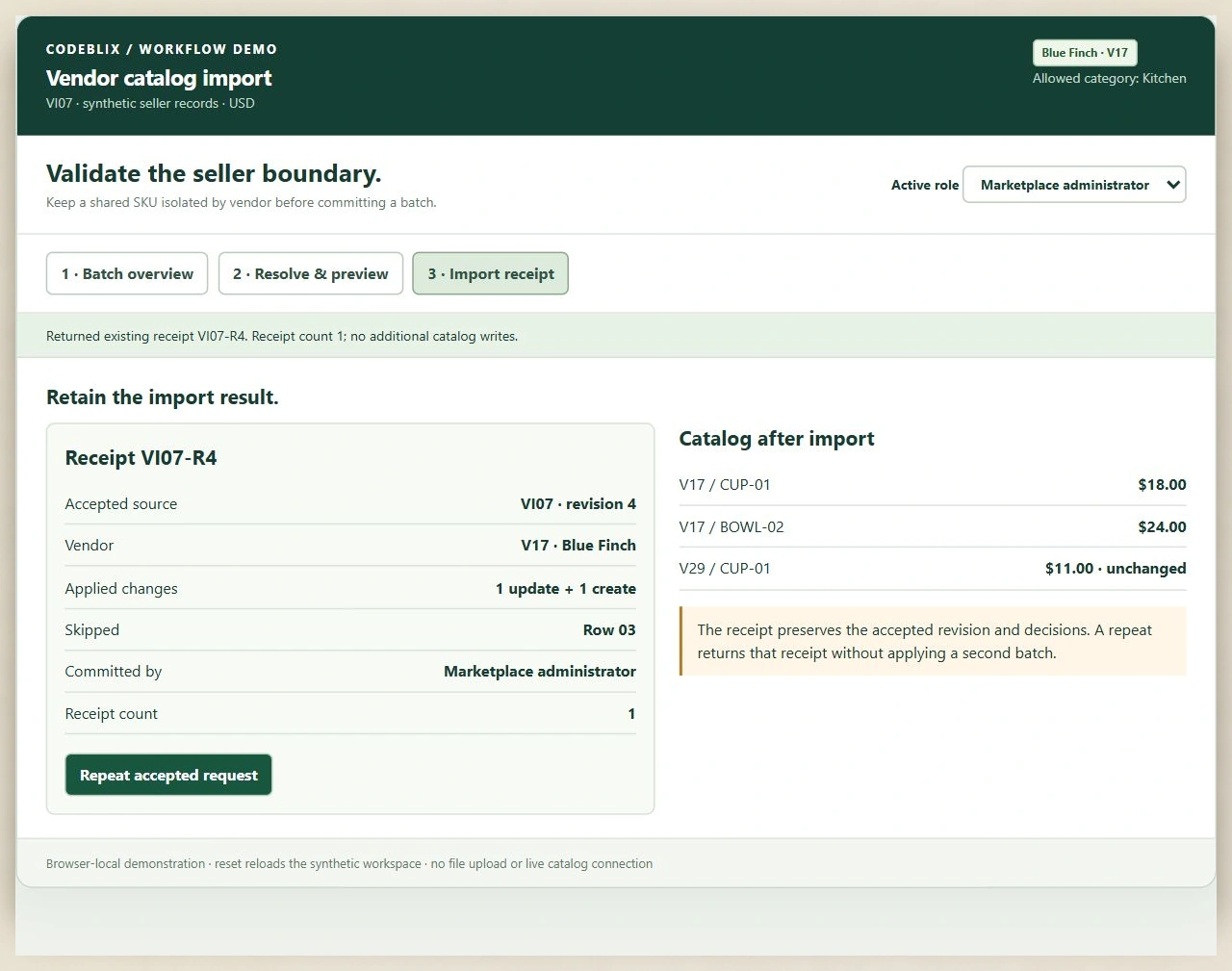Viewport: 1232px width, 971px height.
Task: Click the receipt preservation note
Action: [933, 641]
